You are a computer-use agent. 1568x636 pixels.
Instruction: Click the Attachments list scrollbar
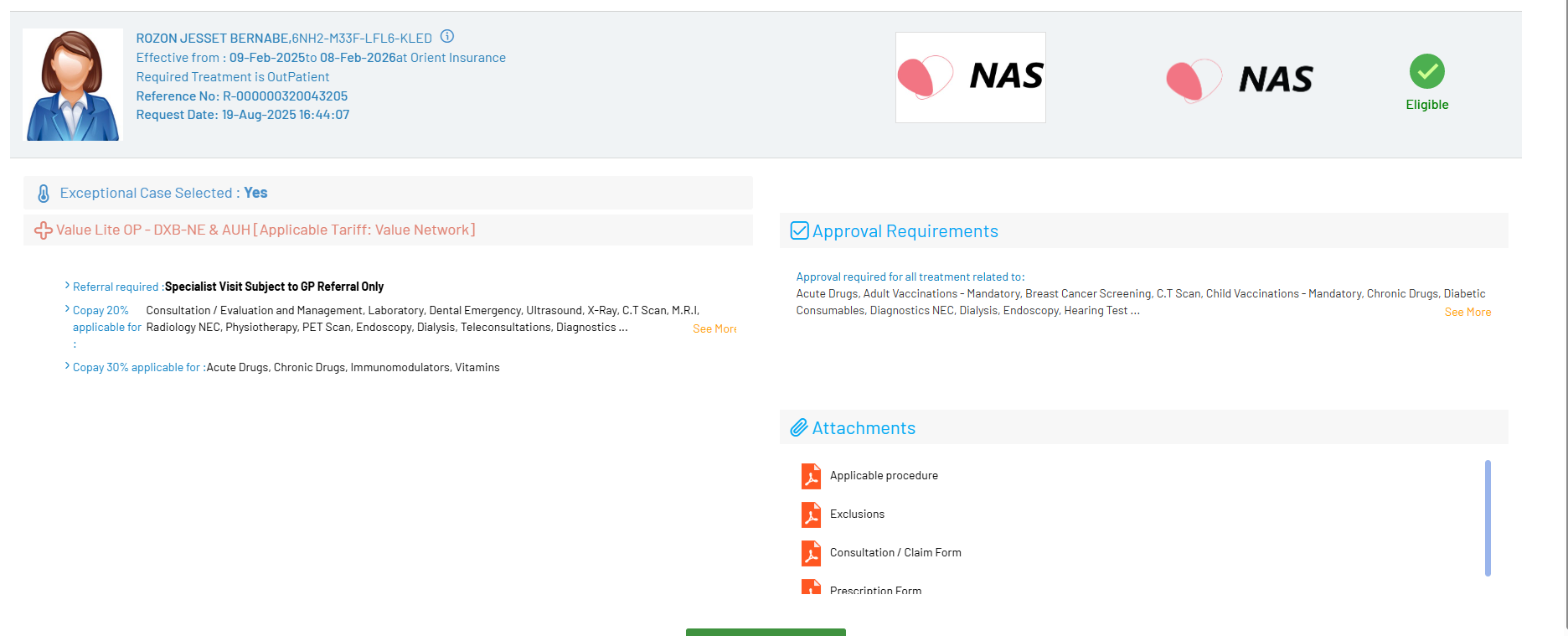click(1488, 518)
